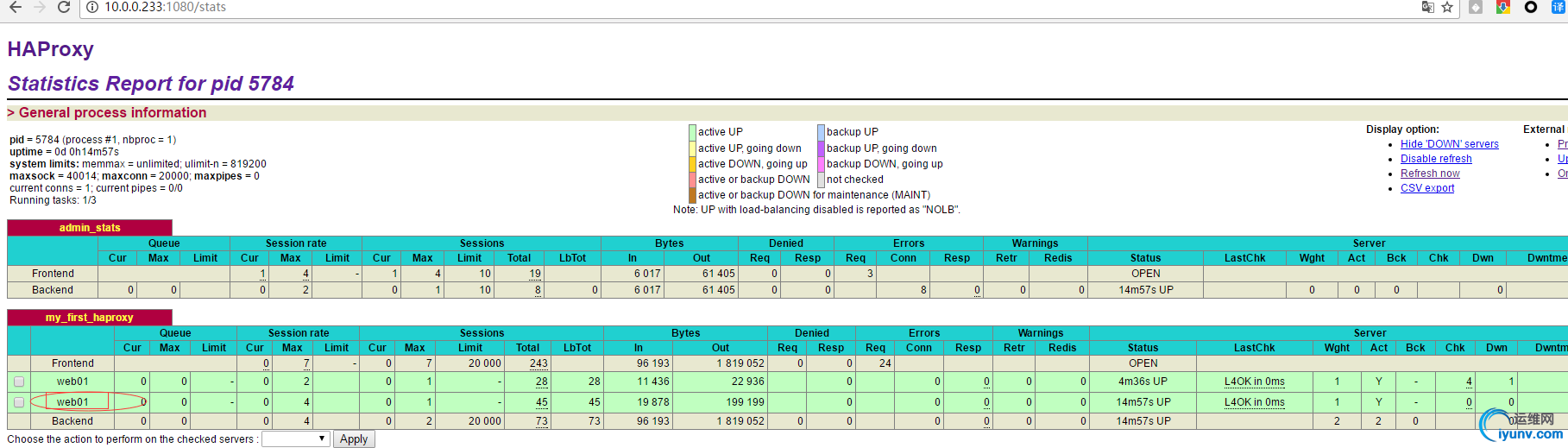This screenshot has height=448, width=1568.
Task: Click the '4m36s UP' status cell
Action: pos(1143,382)
